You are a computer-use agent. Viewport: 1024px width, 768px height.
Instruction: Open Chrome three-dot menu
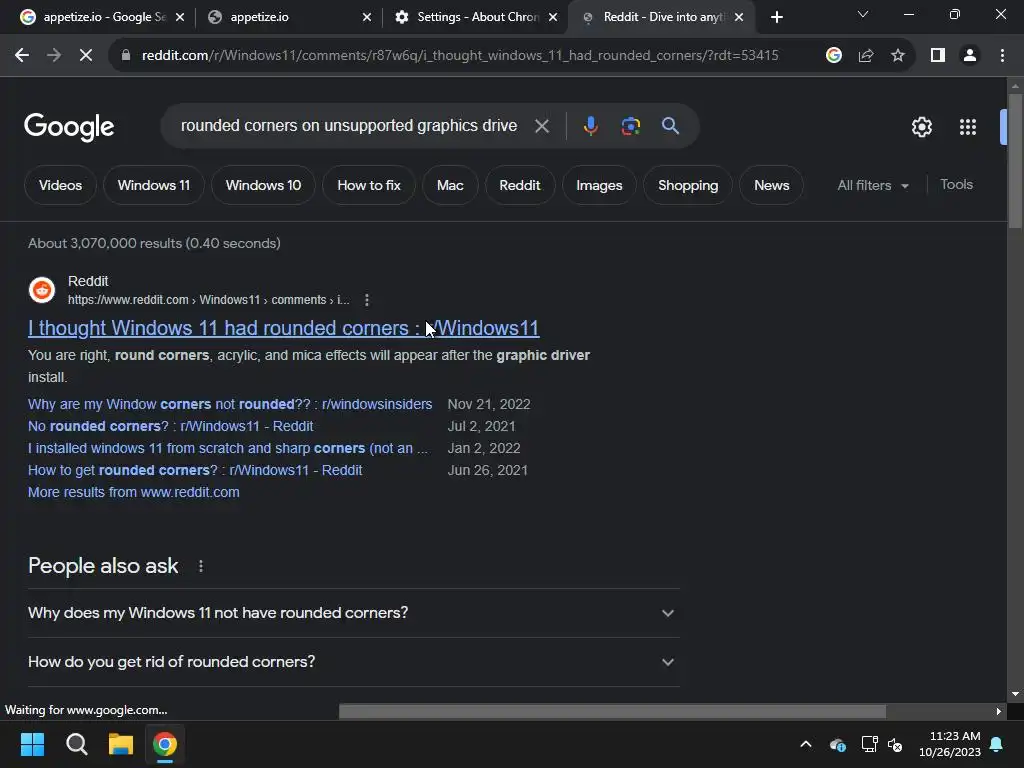click(x=1002, y=56)
